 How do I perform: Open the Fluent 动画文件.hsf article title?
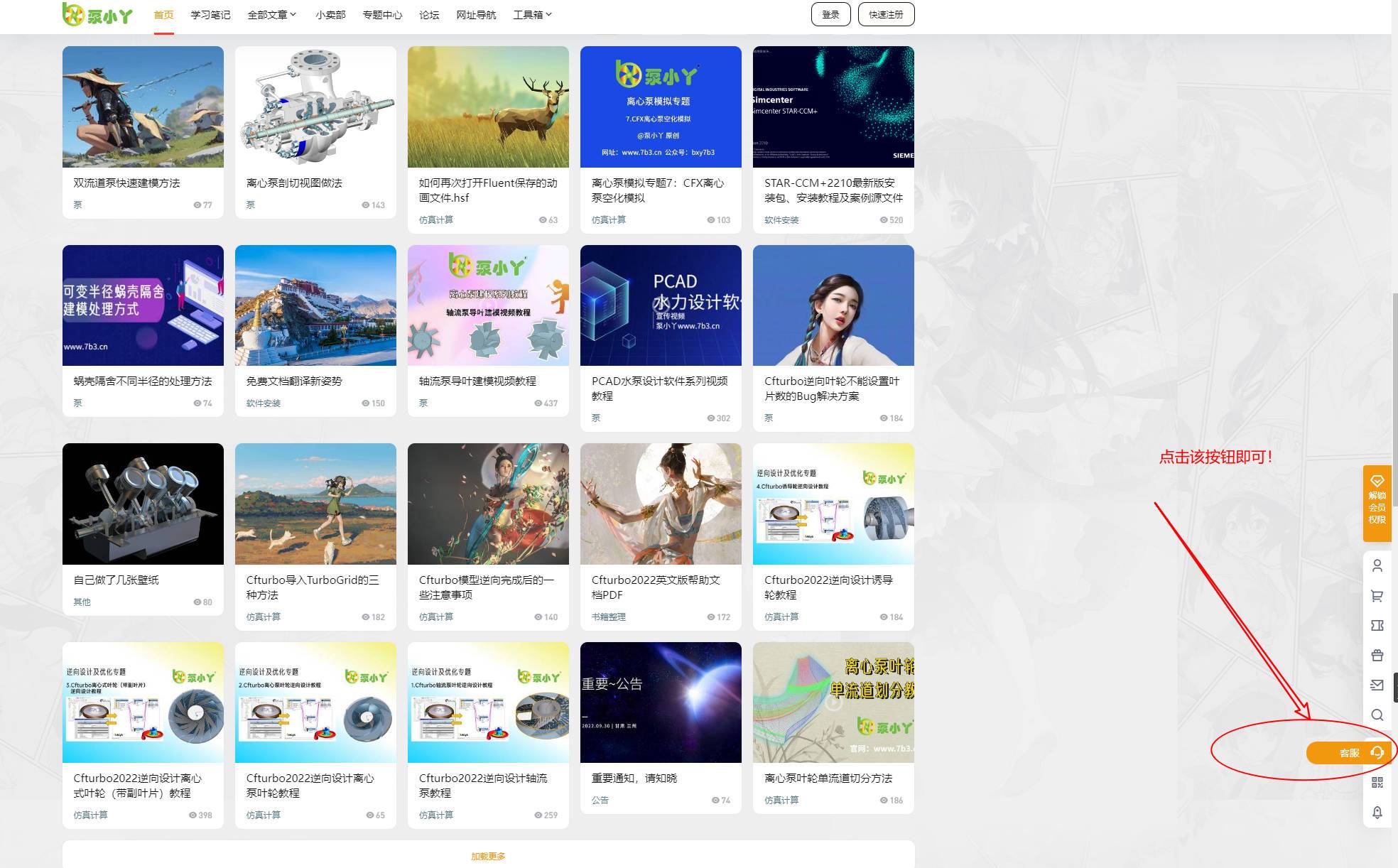488,190
